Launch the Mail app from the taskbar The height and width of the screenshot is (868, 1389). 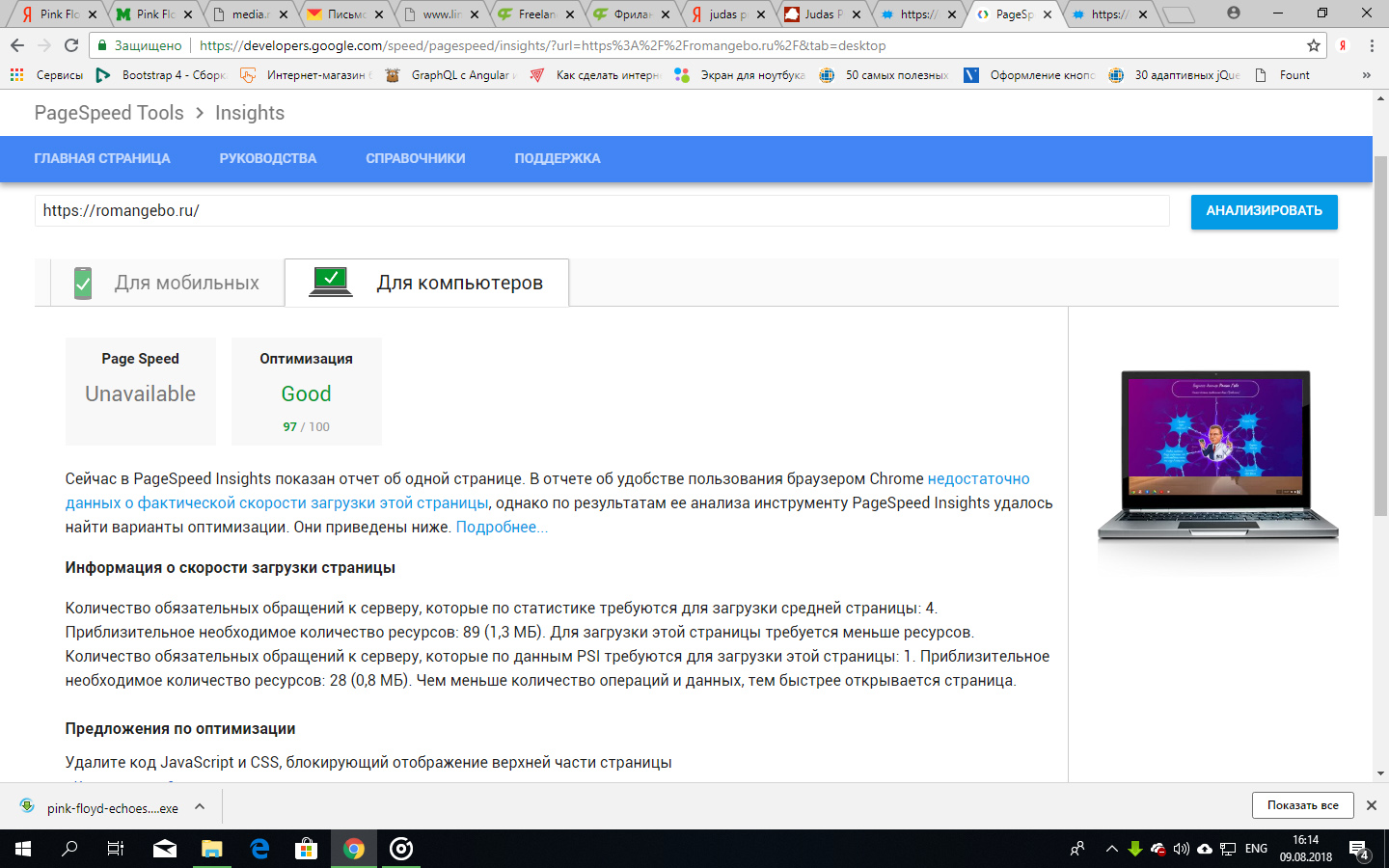point(165,849)
